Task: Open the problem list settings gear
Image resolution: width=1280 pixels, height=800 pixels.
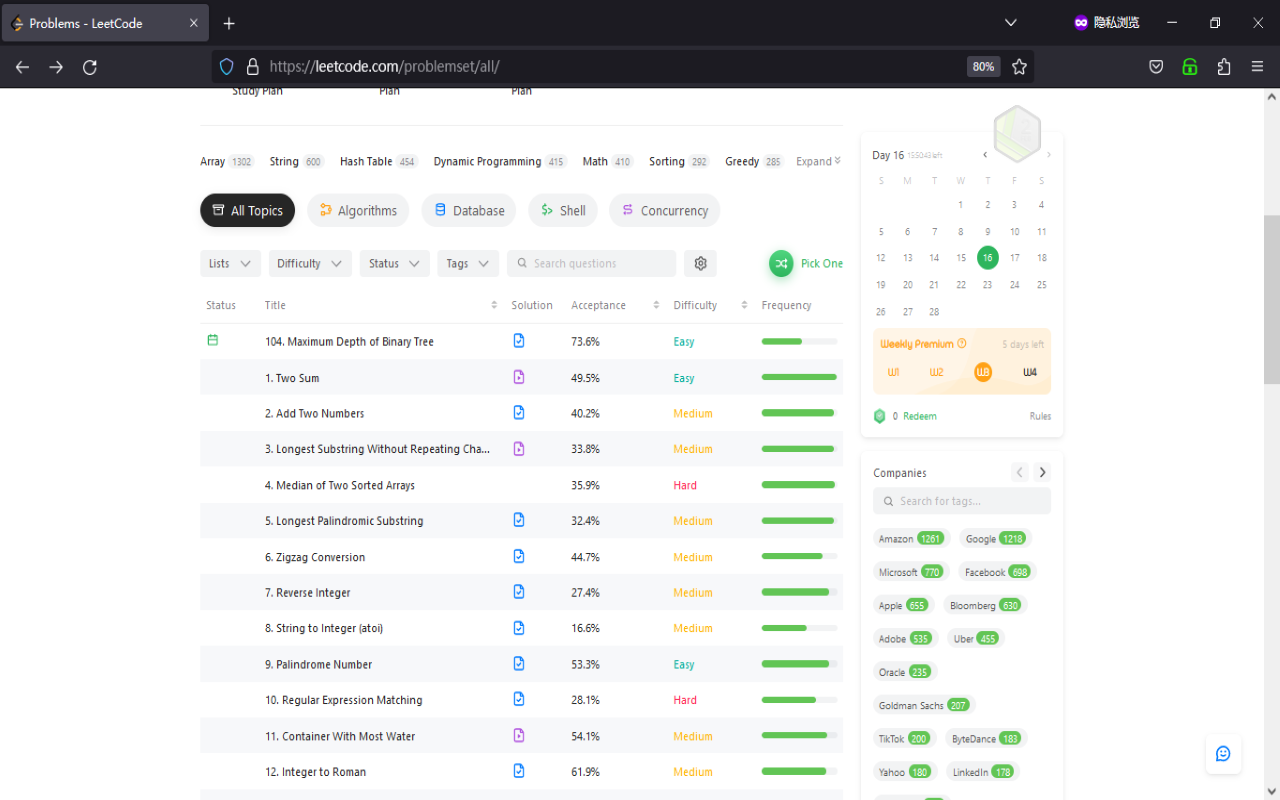Action: [700, 263]
